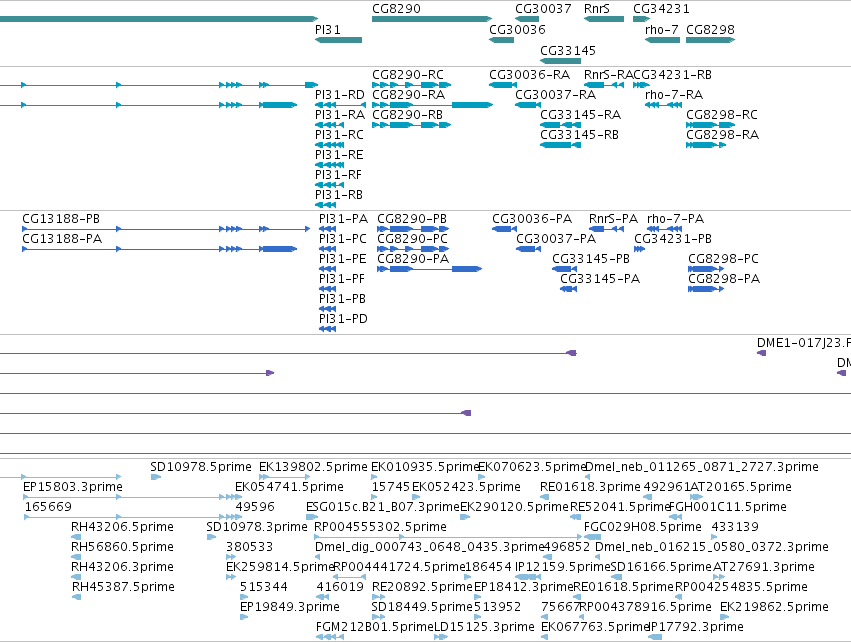Select the CG8290 gene bar

coord(431,19)
